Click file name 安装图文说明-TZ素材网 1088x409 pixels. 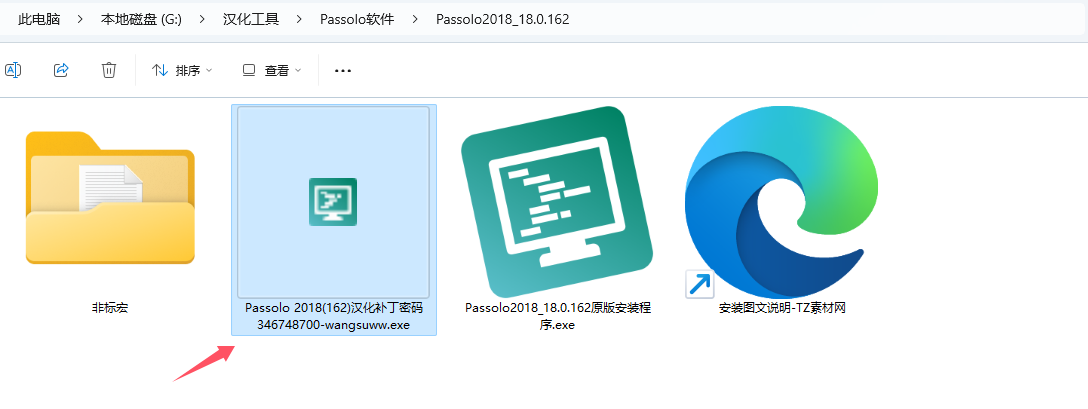tap(782, 308)
